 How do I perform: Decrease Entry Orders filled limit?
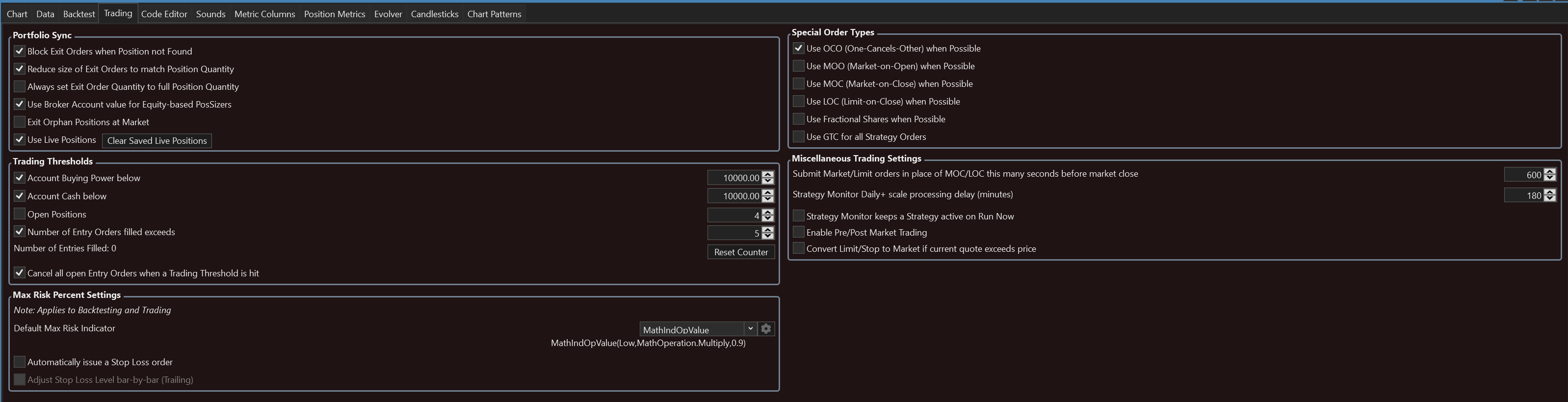pos(768,236)
